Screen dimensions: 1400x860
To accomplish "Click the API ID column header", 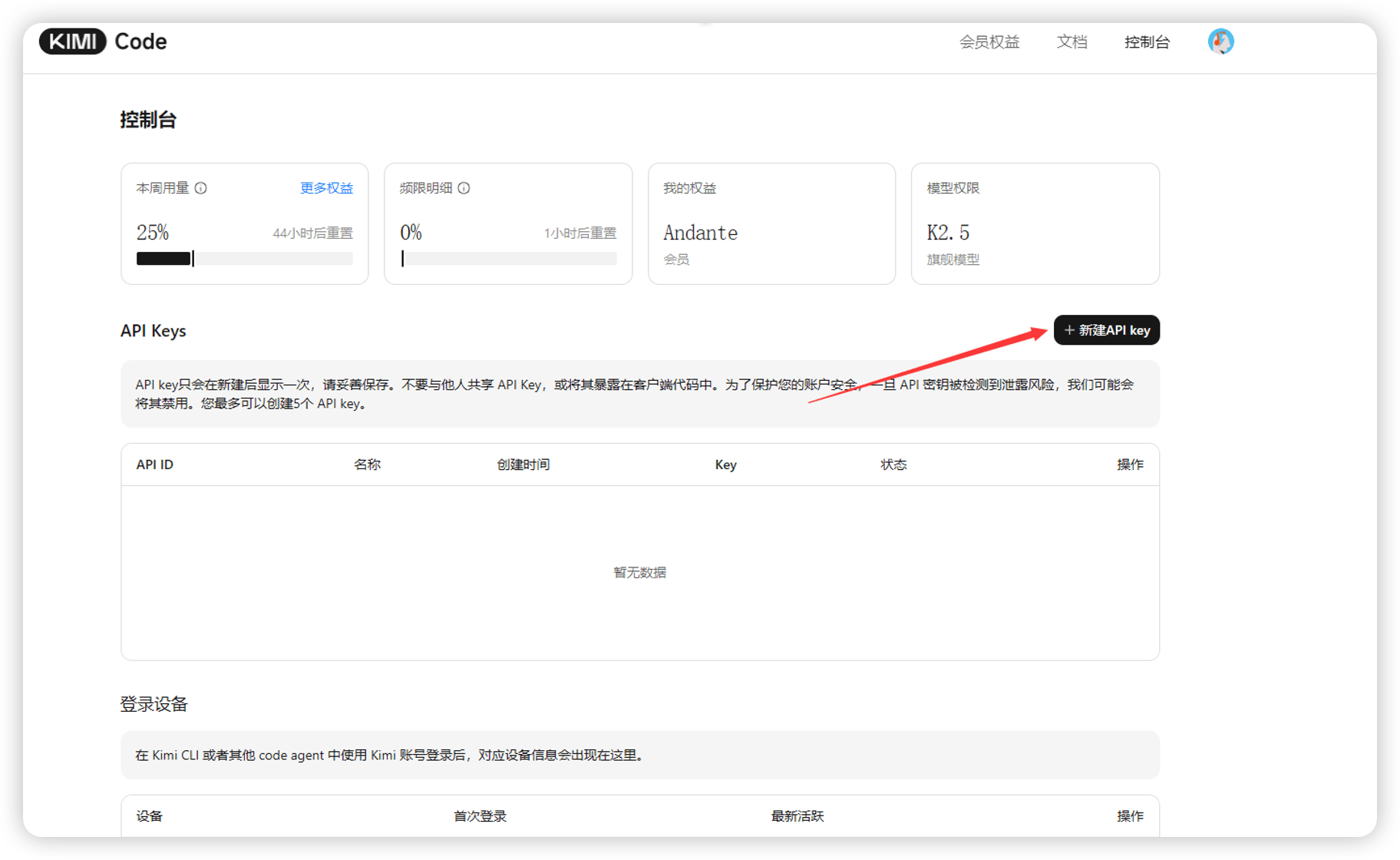I will pyautogui.click(x=154, y=465).
